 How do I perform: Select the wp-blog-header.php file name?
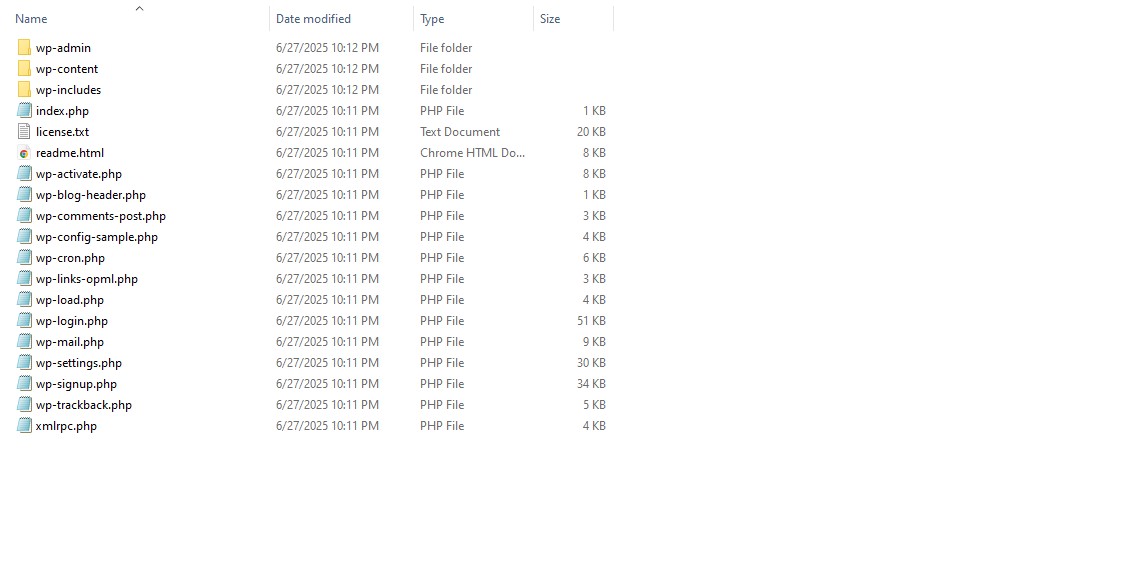pyautogui.click(x=90, y=195)
